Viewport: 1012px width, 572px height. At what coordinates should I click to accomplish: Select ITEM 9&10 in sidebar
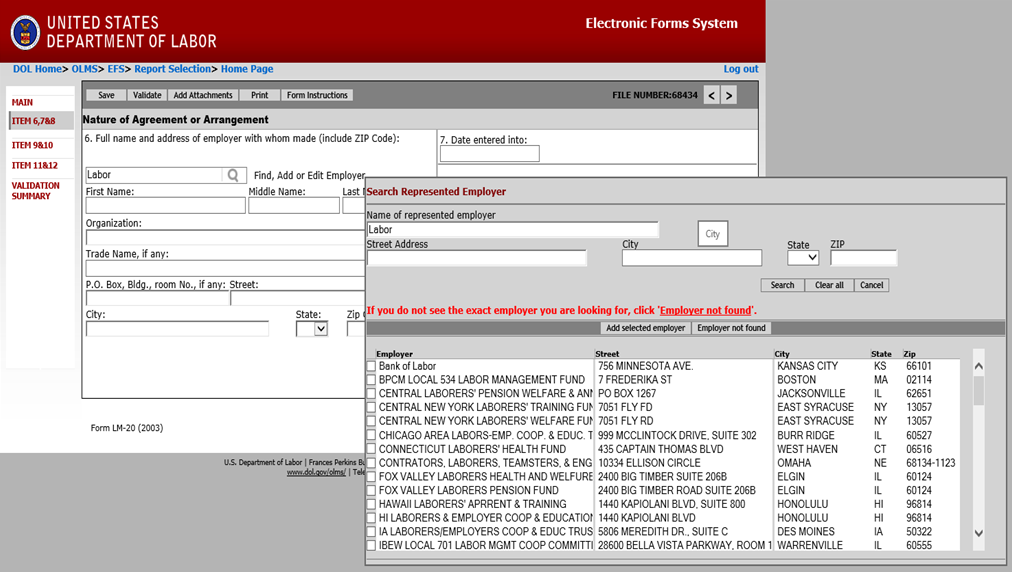pos(32,145)
